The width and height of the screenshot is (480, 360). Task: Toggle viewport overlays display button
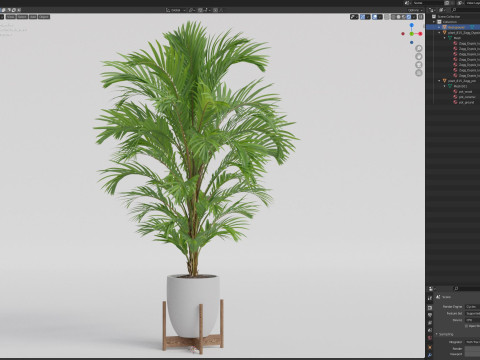(x=375, y=17)
